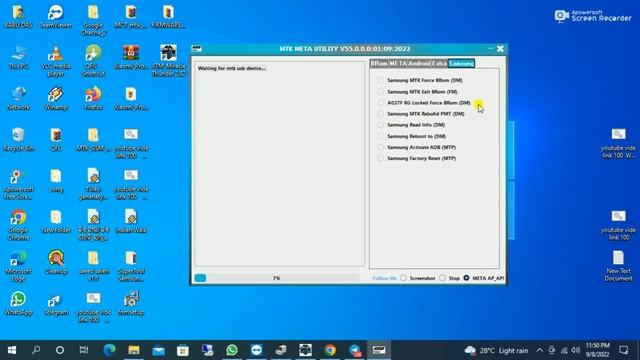Minimize the MTK Meta Utility window
The image size is (640, 360).
[x=490, y=49]
